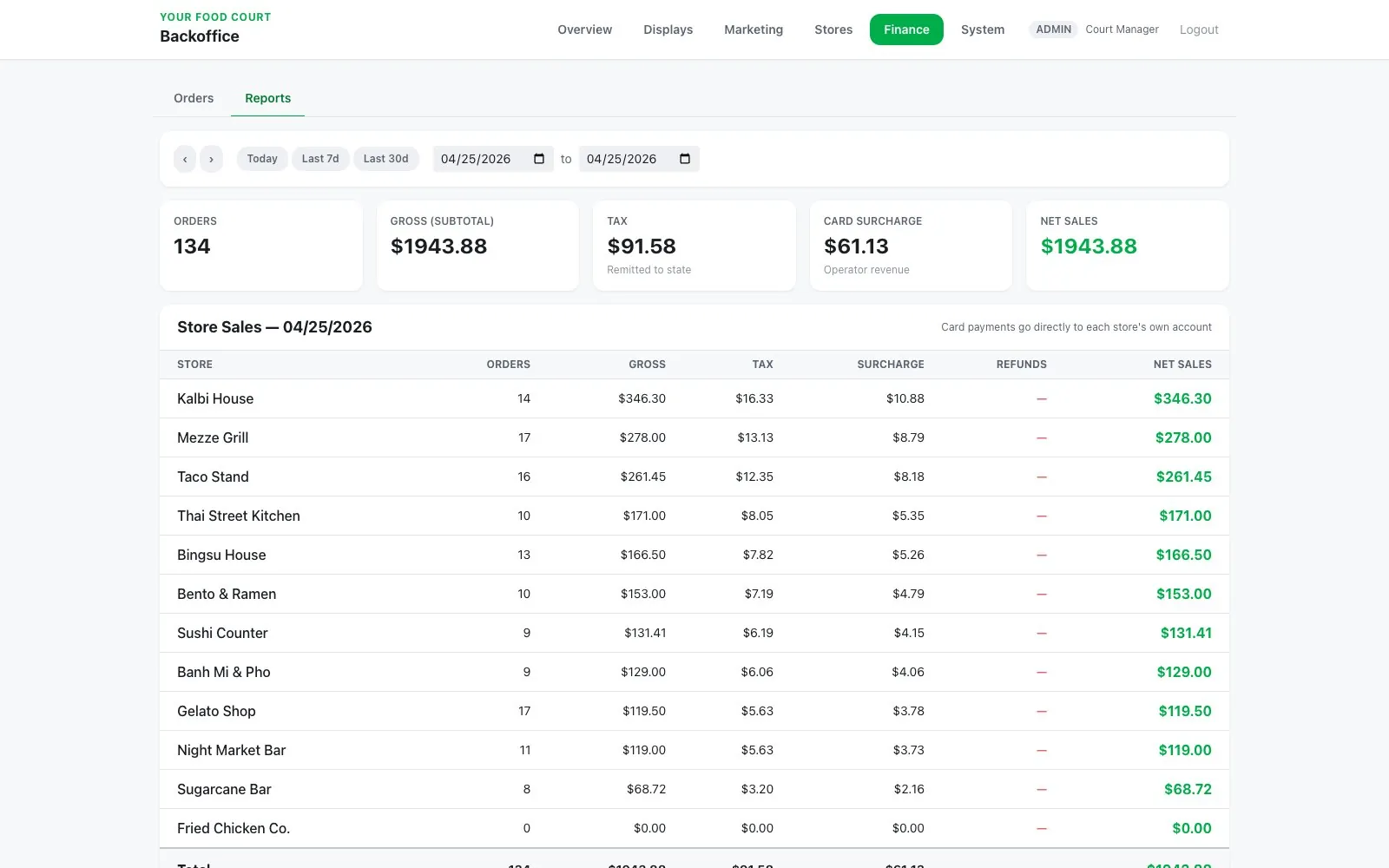The image size is (1389, 868).
Task: Click the next date arrow button
Action: coord(211,159)
